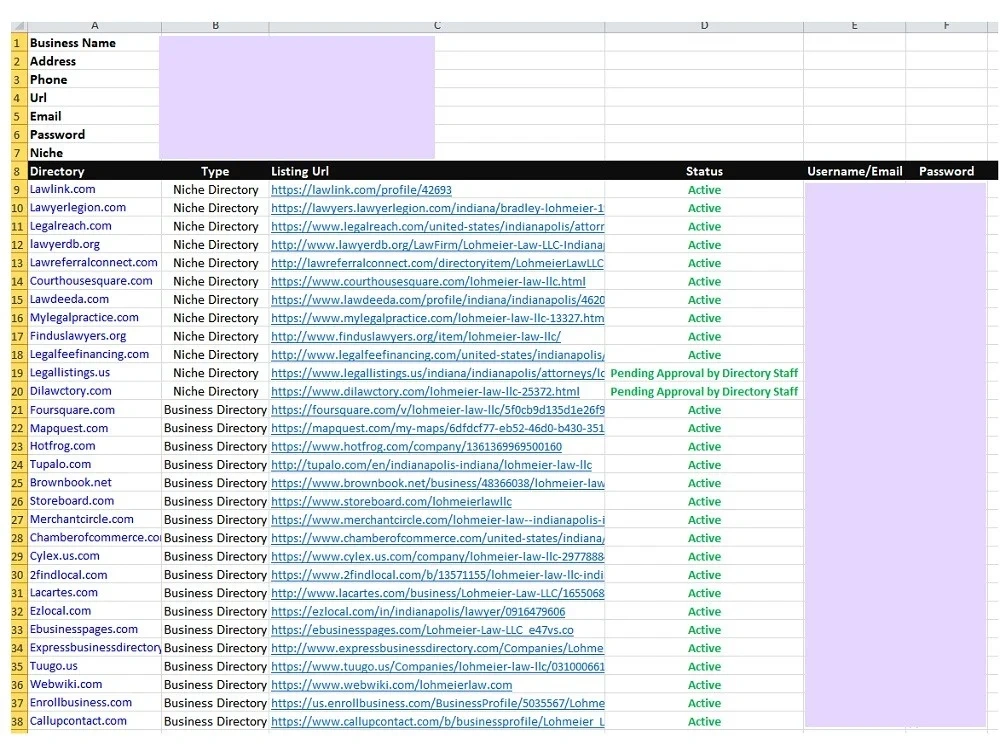Open the dilawctory.com listing link
This screenshot has width=1000, height=750.
pos(425,392)
